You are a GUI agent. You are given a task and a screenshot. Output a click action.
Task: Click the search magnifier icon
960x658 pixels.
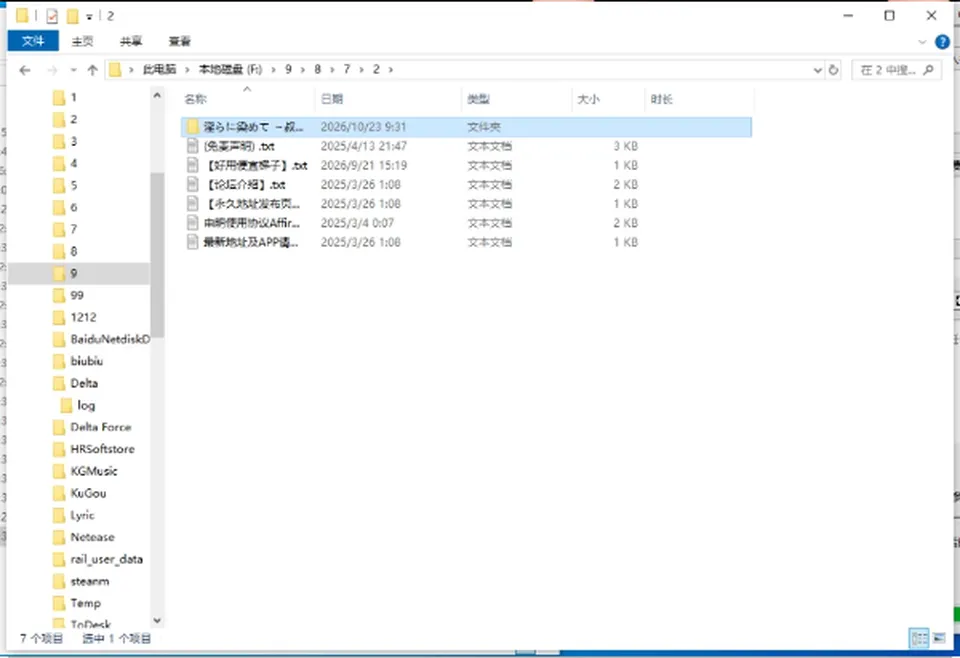(929, 70)
